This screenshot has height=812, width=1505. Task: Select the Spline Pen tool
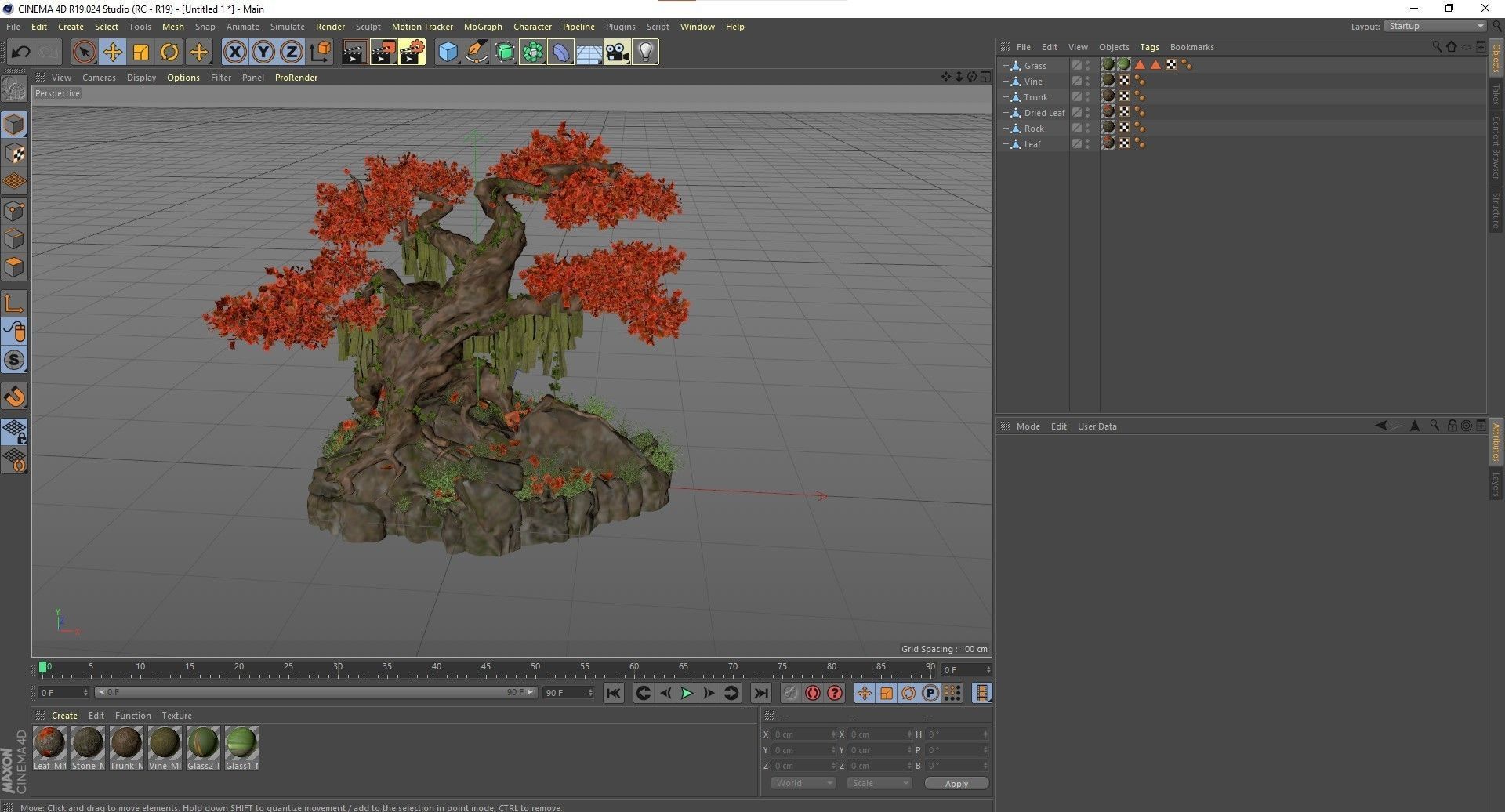pyautogui.click(x=476, y=53)
